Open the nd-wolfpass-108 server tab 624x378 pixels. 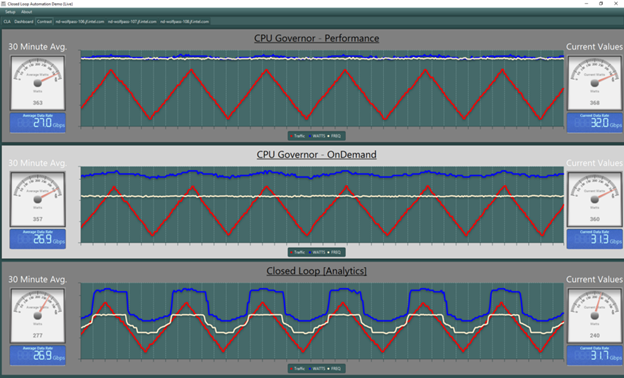(x=184, y=21)
